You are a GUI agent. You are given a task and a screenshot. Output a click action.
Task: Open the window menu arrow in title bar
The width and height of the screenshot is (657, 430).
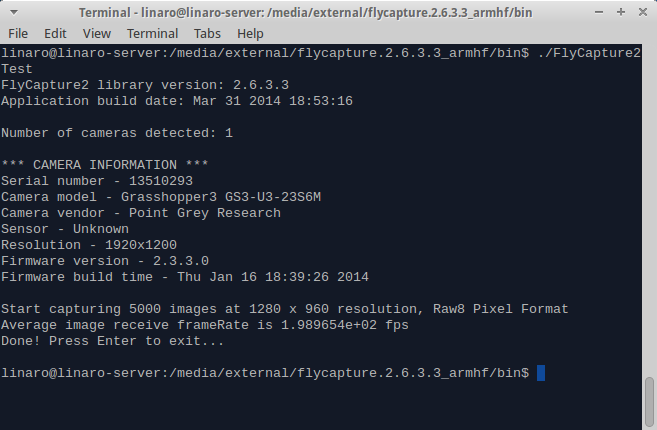14,13
